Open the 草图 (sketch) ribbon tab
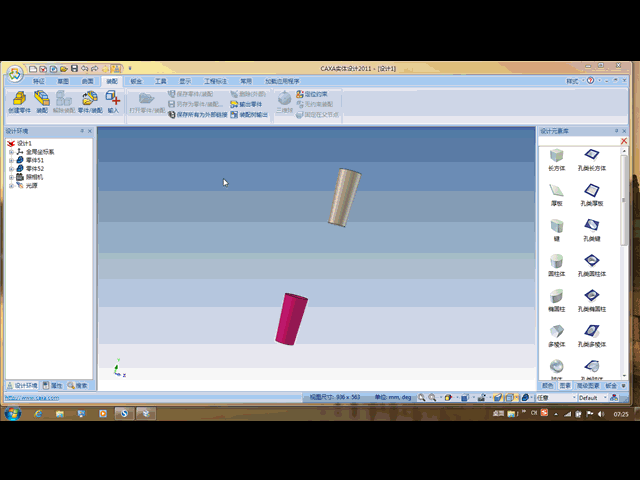 point(63,81)
